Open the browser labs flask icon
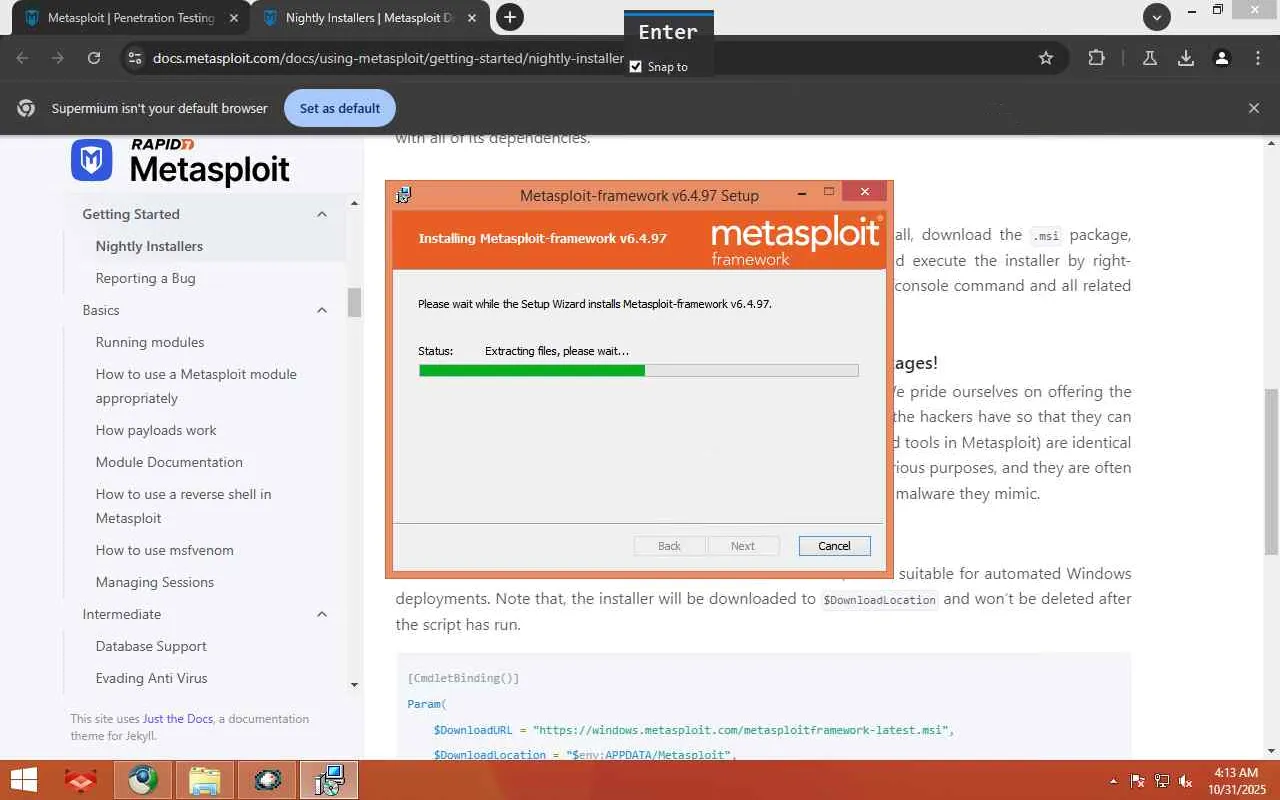Viewport: 1280px width, 800px height. [x=1150, y=58]
